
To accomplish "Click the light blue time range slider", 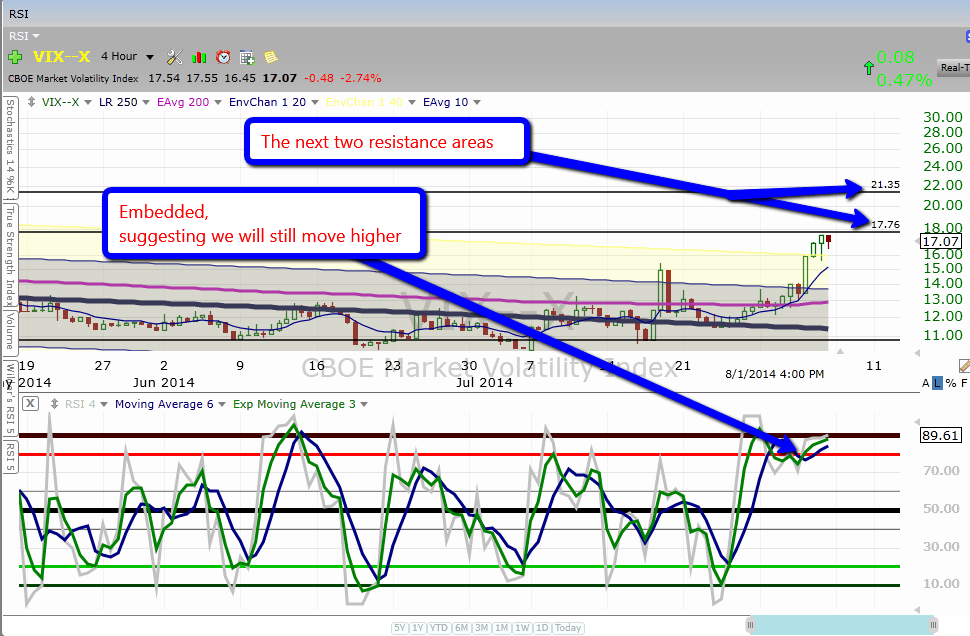I will [x=838, y=623].
